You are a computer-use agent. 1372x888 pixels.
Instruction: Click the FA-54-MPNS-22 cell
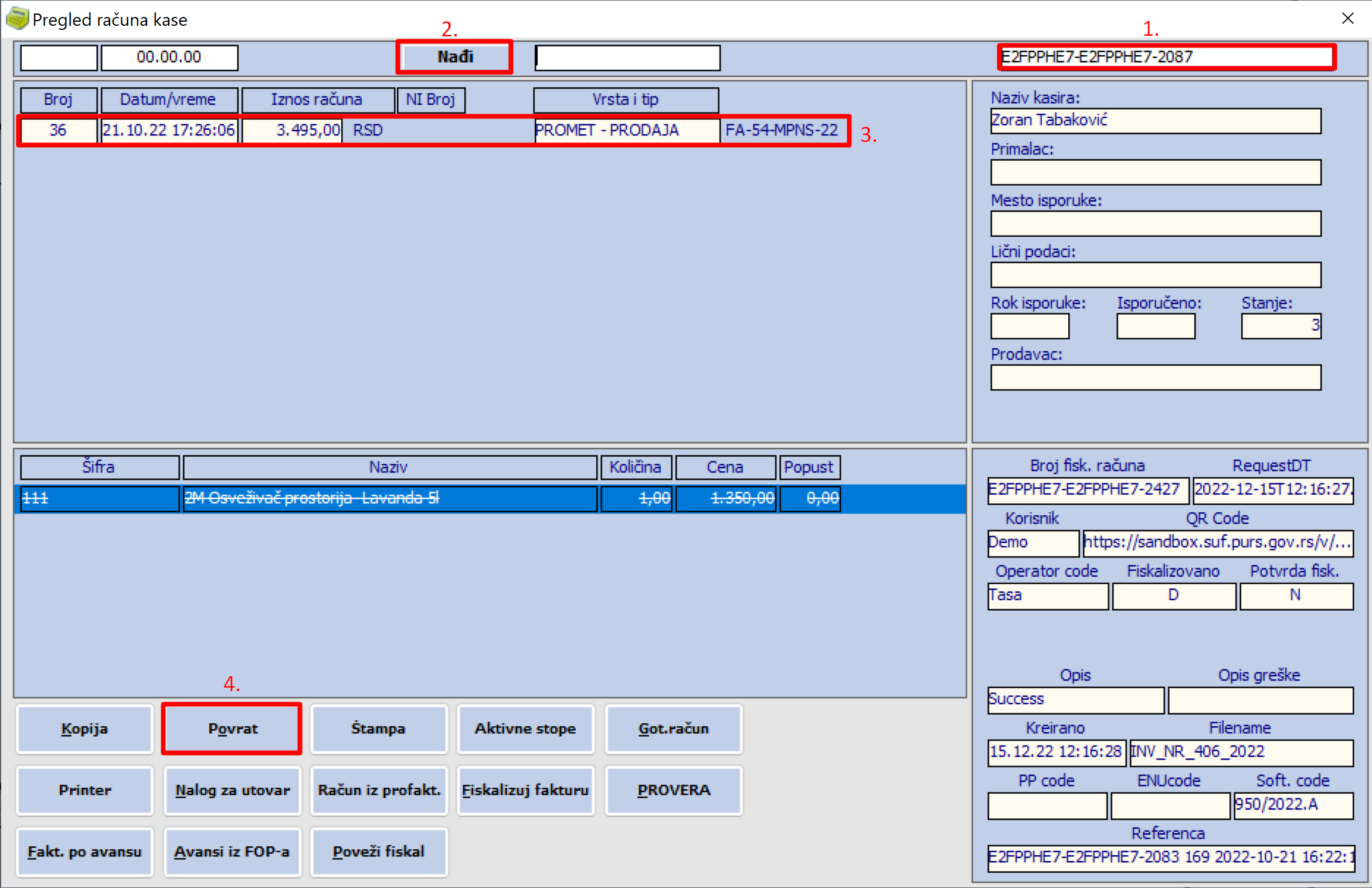point(782,130)
